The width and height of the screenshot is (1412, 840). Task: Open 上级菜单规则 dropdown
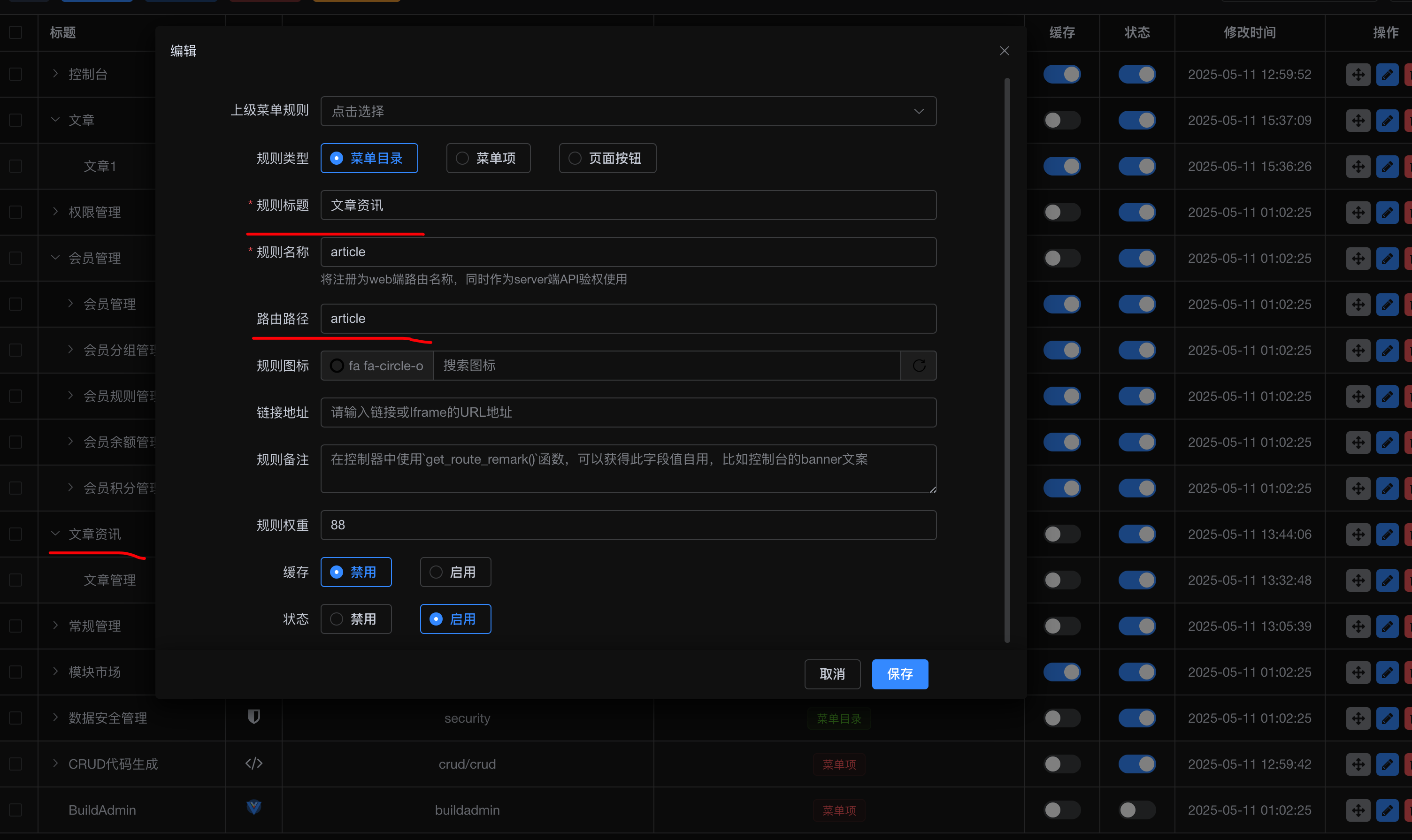(629, 112)
